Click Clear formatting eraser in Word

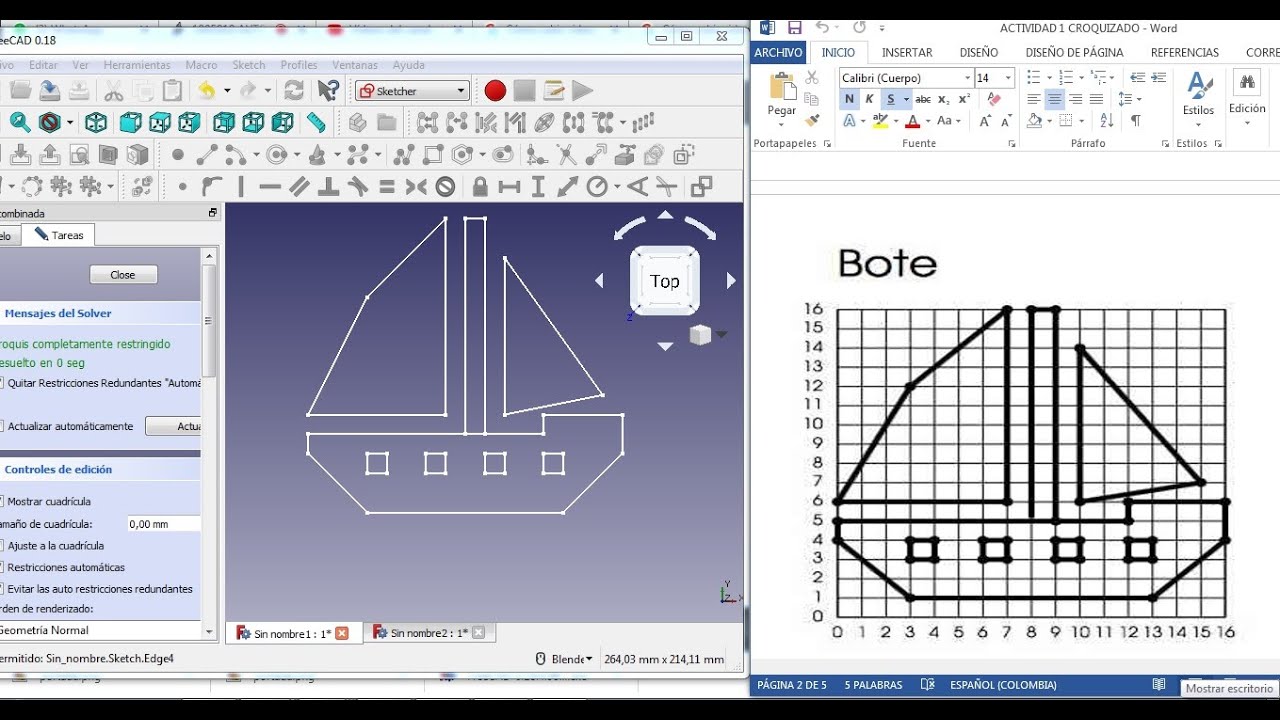coord(993,99)
